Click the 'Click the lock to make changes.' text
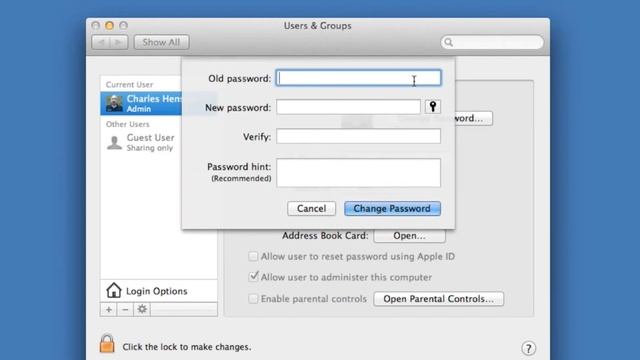 point(187,347)
